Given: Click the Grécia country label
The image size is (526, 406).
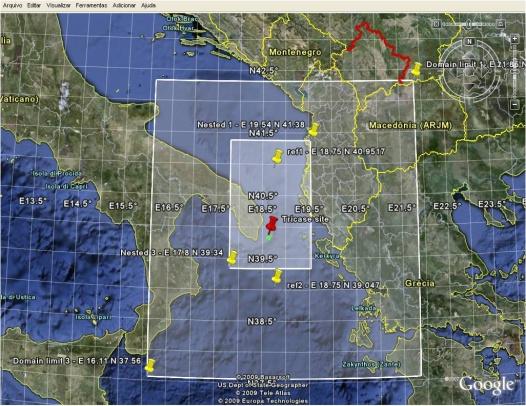Looking at the screenshot, I should [420, 283].
